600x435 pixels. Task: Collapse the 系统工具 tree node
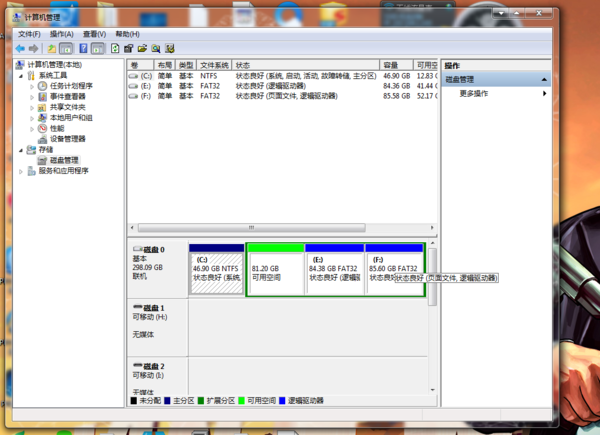[x=21, y=75]
